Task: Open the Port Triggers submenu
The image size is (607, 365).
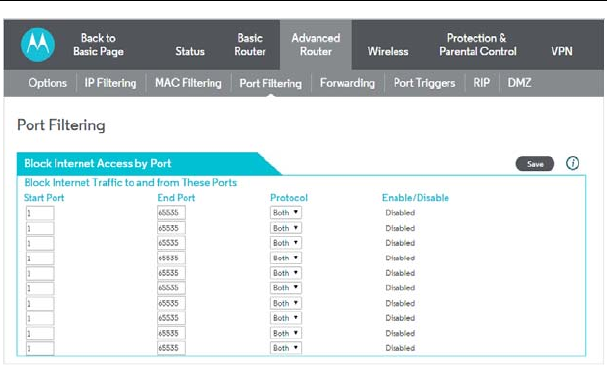Action: click(x=424, y=83)
